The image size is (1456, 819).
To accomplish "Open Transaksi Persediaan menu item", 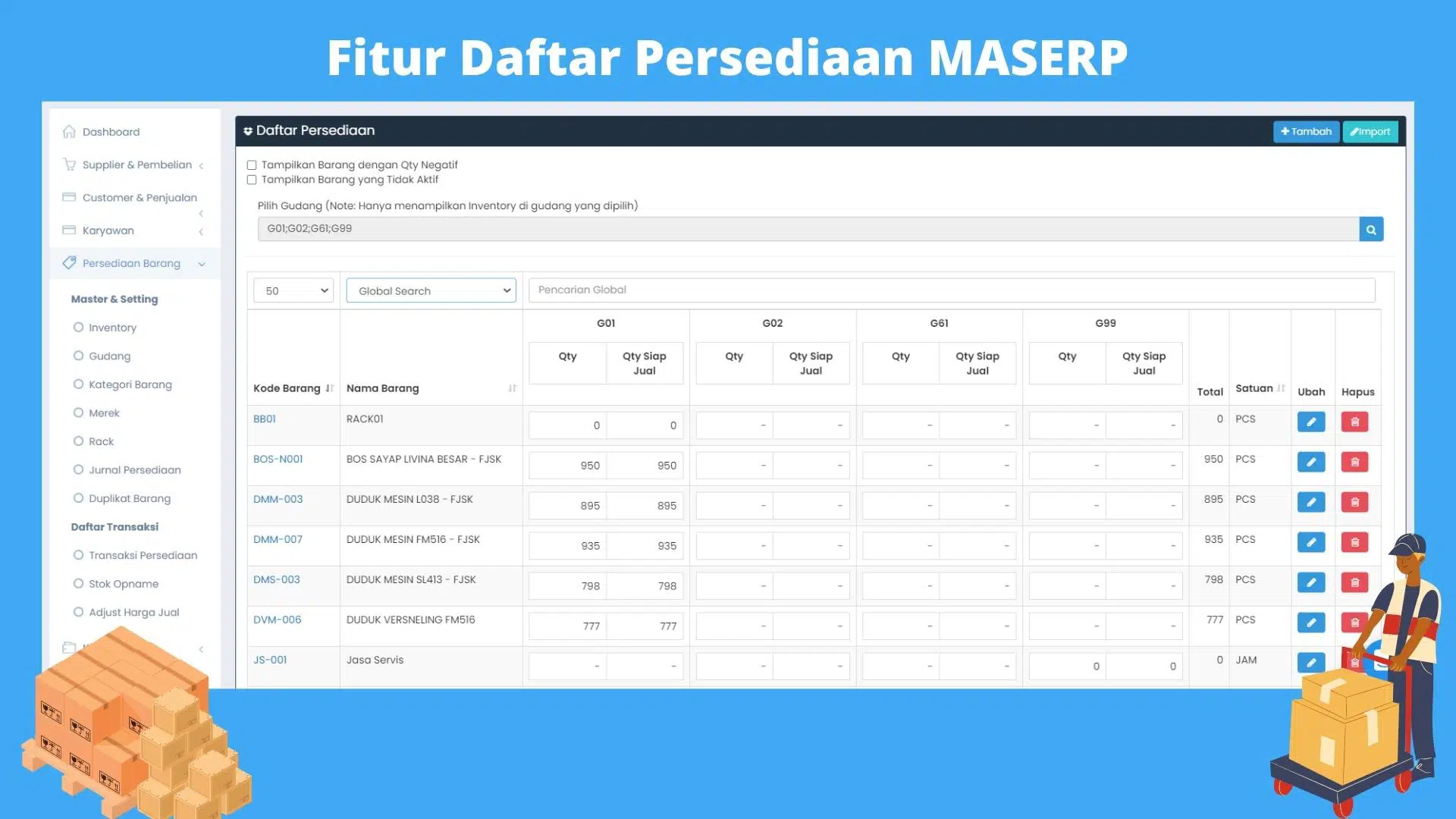I will point(143,555).
